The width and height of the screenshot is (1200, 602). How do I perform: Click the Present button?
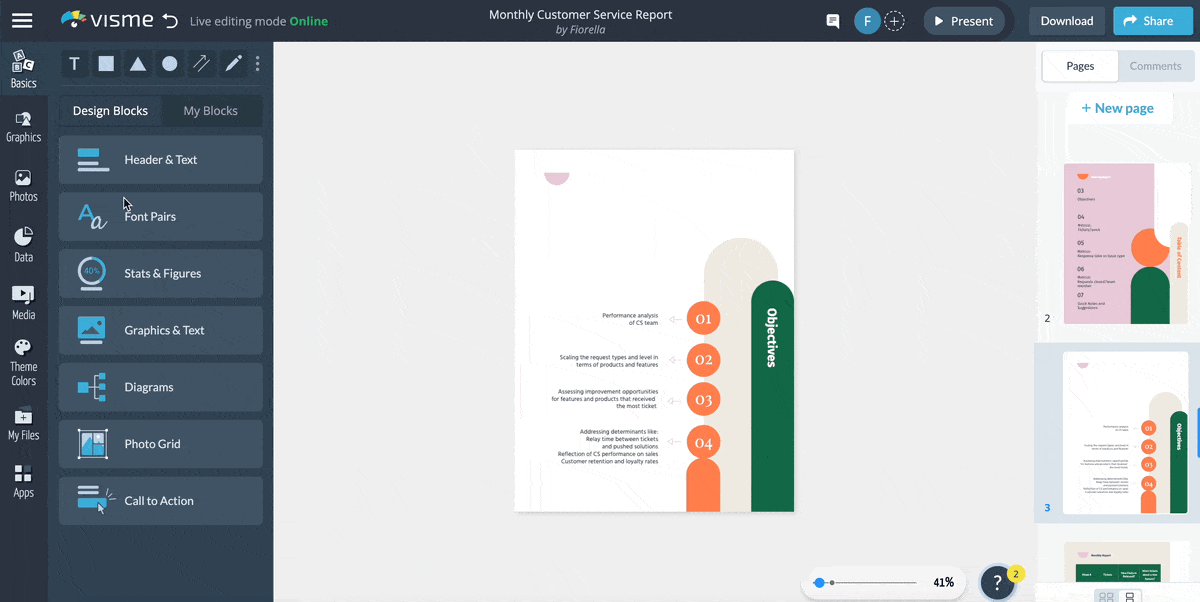(x=963, y=20)
